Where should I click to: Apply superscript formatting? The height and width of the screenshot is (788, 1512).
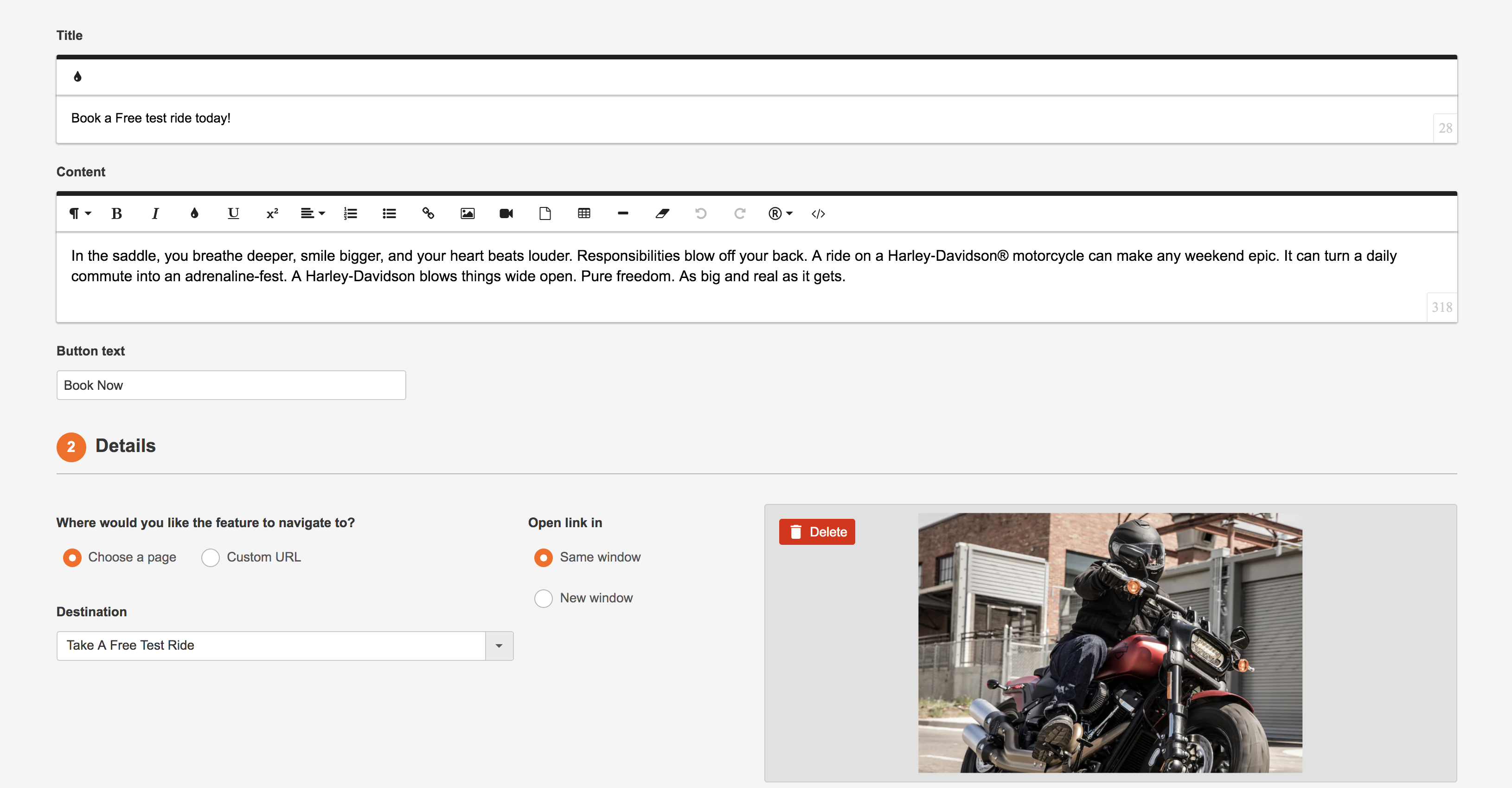[271, 213]
